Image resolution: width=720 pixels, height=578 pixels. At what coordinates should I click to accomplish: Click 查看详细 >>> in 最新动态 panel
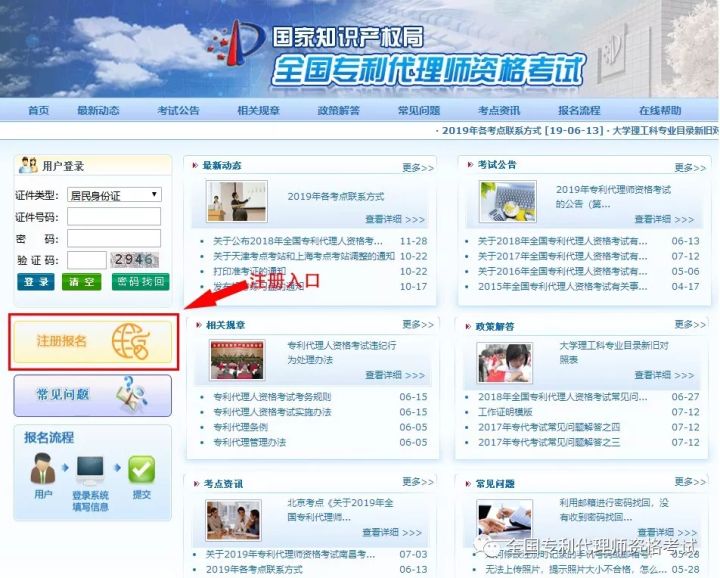tap(395, 219)
